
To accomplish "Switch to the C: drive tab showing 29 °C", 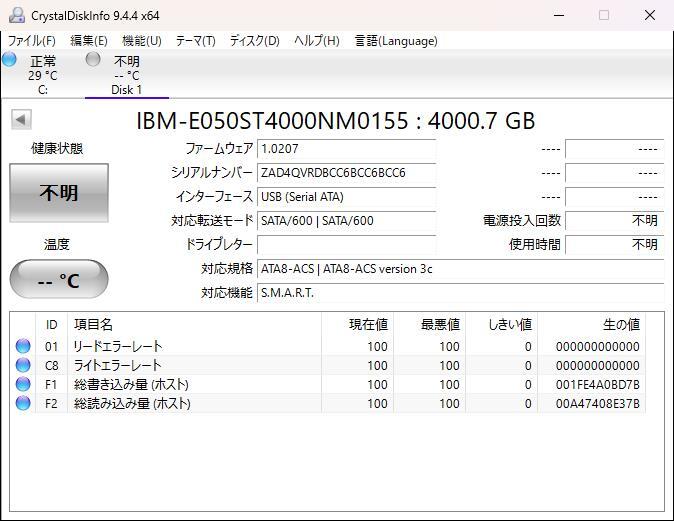I will (x=43, y=75).
